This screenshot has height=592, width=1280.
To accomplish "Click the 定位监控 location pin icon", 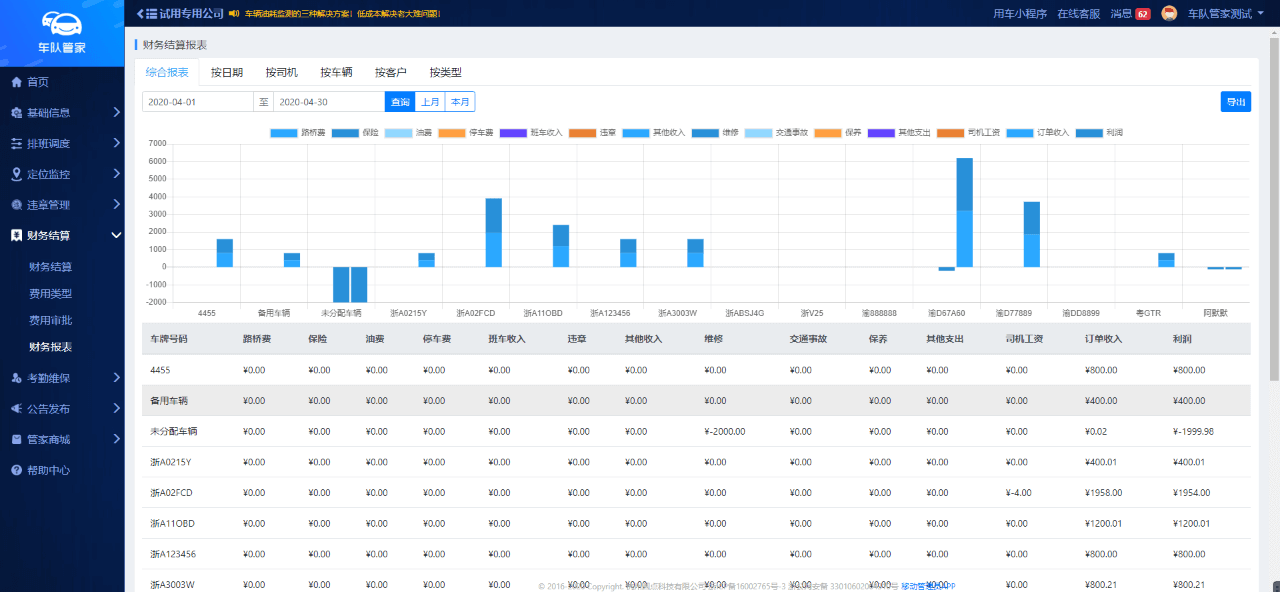I will click(16, 174).
